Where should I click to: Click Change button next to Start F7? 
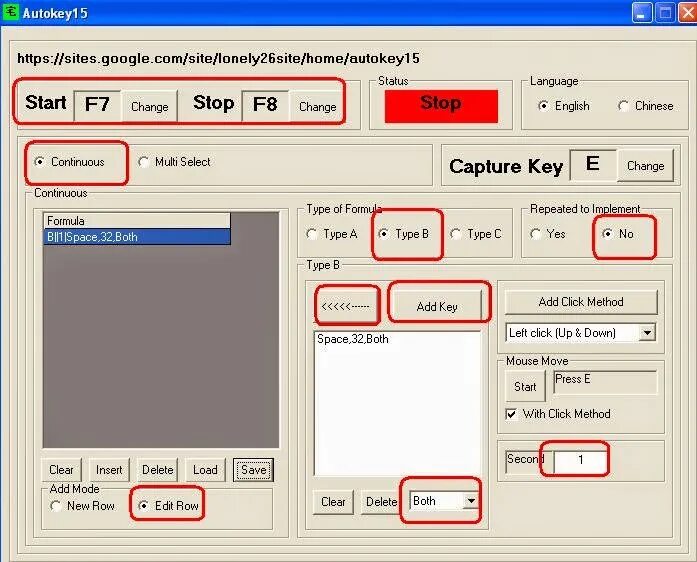click(150, 107)
